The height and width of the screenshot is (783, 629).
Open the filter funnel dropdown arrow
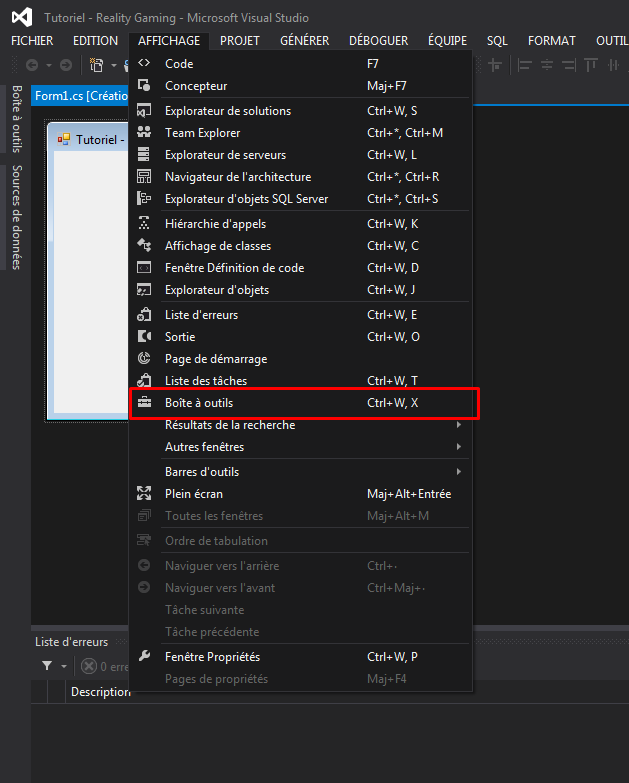[x=63, y=666]
